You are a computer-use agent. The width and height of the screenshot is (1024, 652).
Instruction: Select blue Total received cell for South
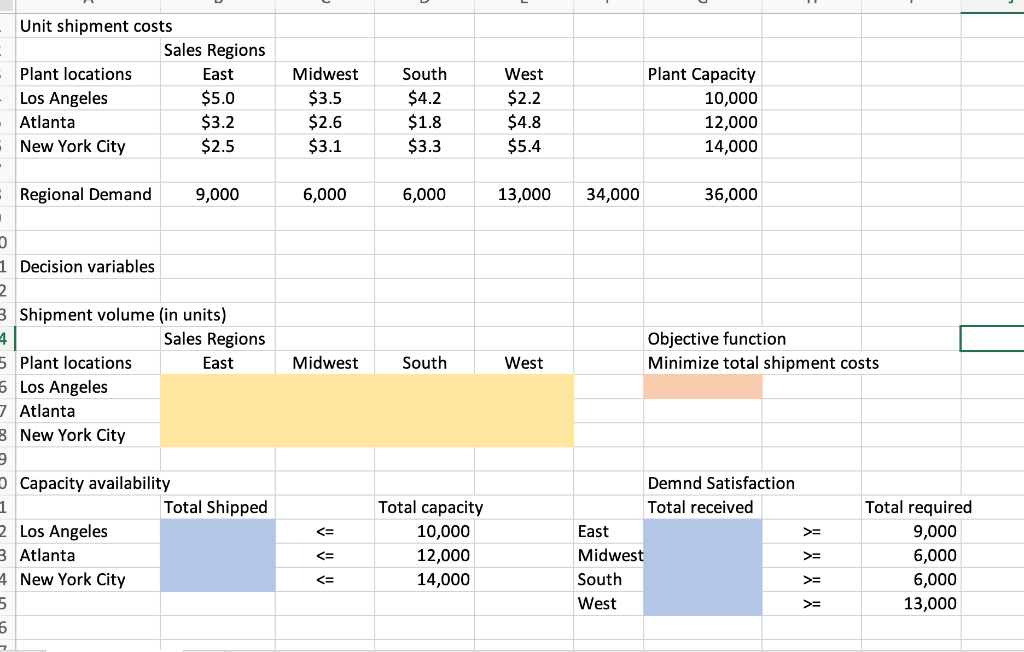(703, 580)
